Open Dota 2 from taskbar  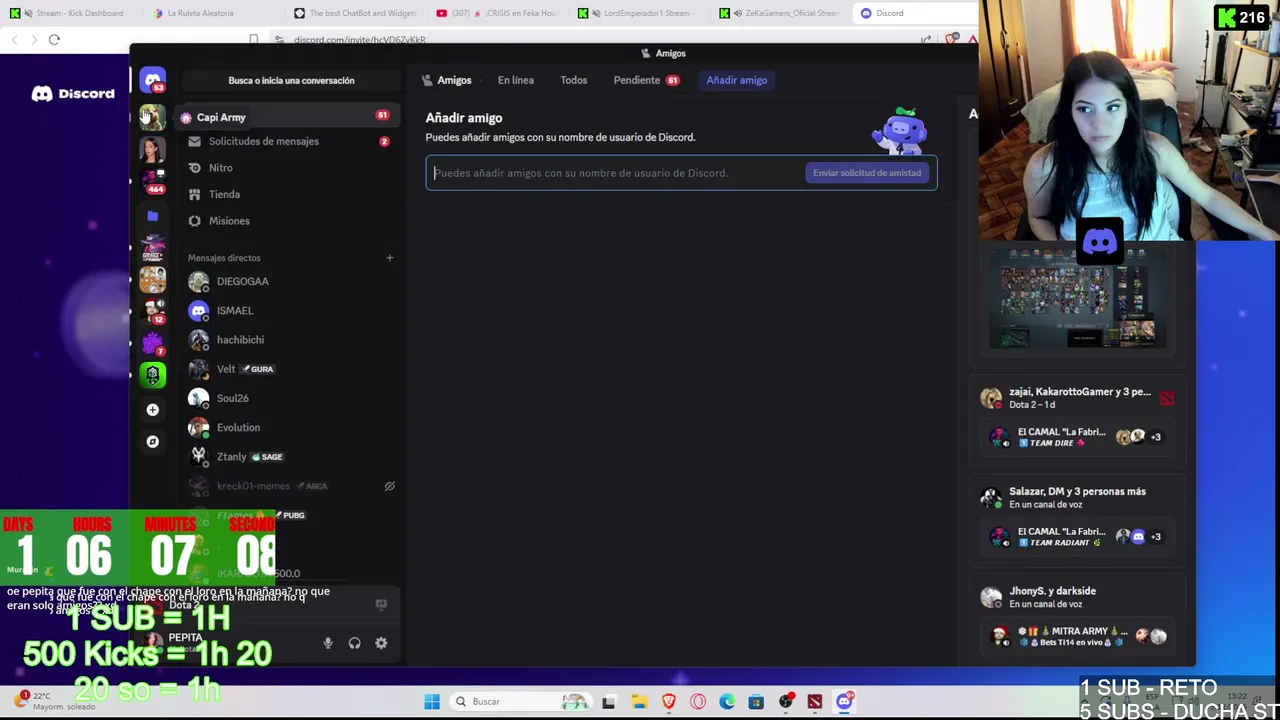coord(815,702)
